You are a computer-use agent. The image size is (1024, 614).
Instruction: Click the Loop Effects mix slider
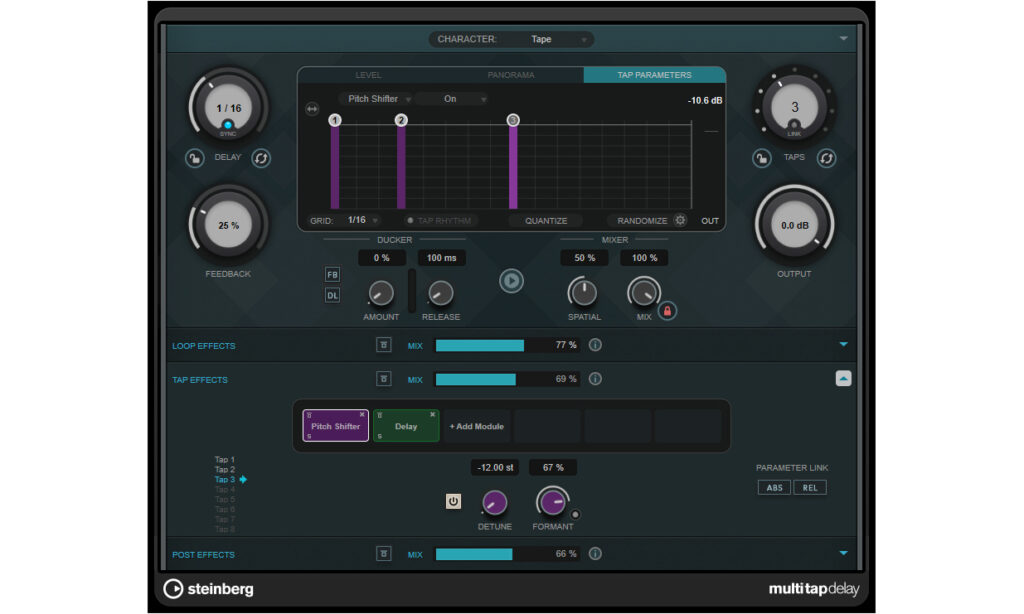(507, 345)
